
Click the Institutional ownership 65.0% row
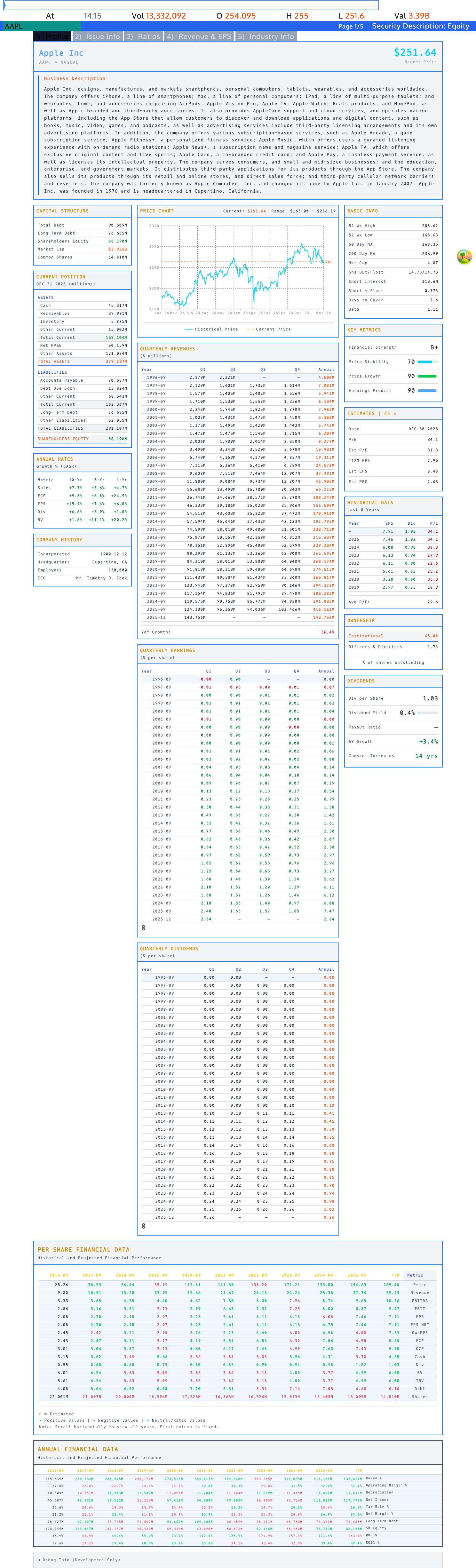(x=393, y=636)
